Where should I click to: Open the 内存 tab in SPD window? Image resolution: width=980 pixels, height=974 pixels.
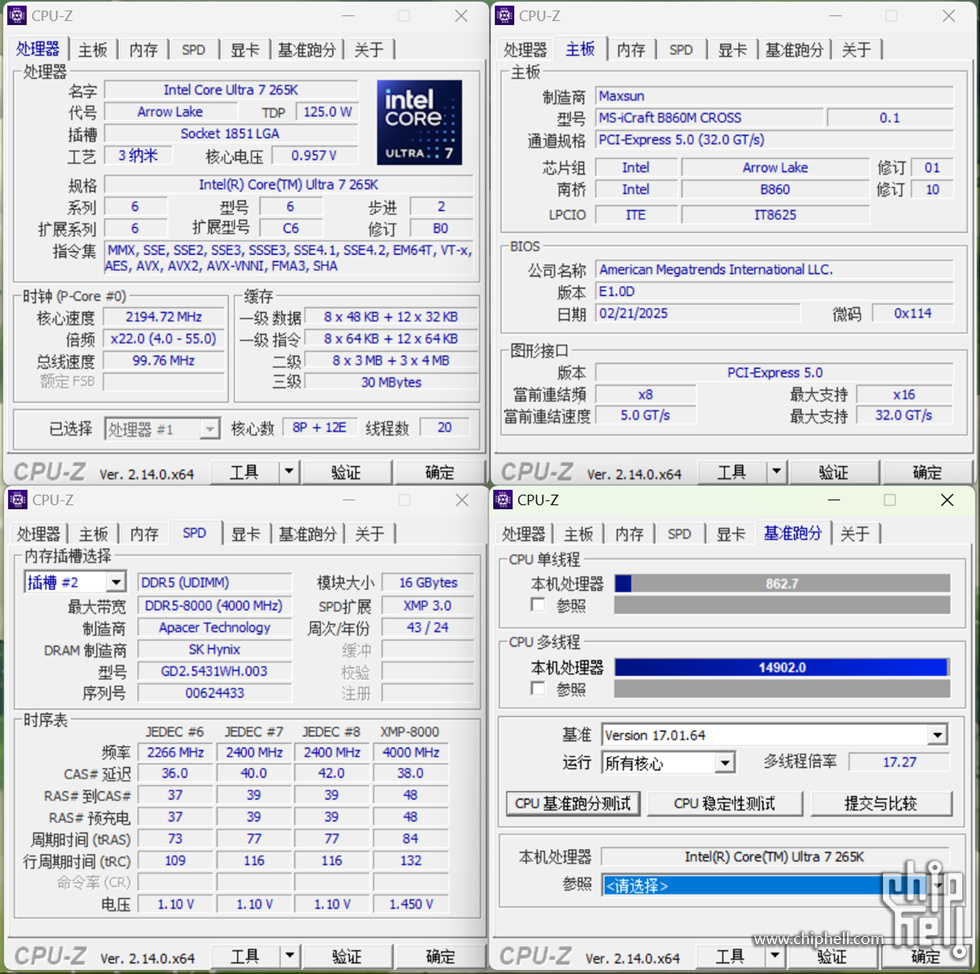point(144,535)
